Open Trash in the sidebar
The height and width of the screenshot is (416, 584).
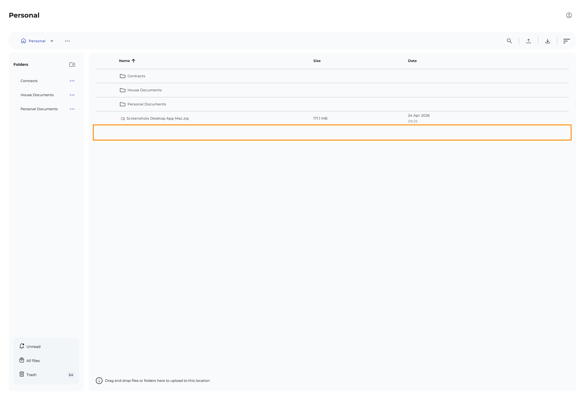click(x=28, y=375)
